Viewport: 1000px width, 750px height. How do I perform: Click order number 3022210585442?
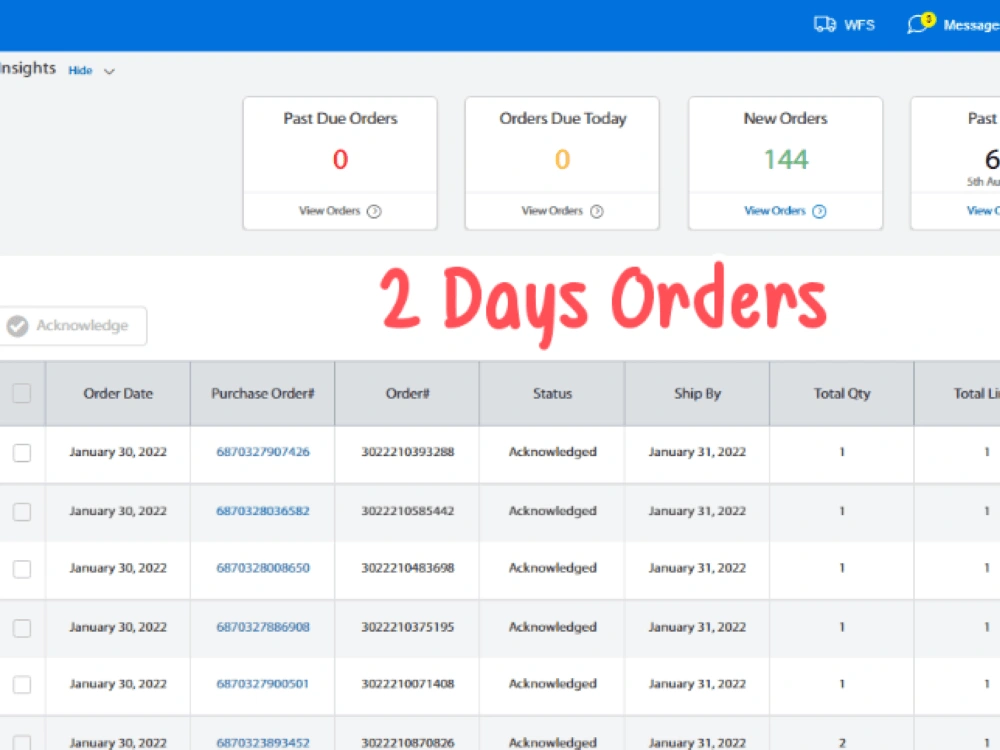408,511
